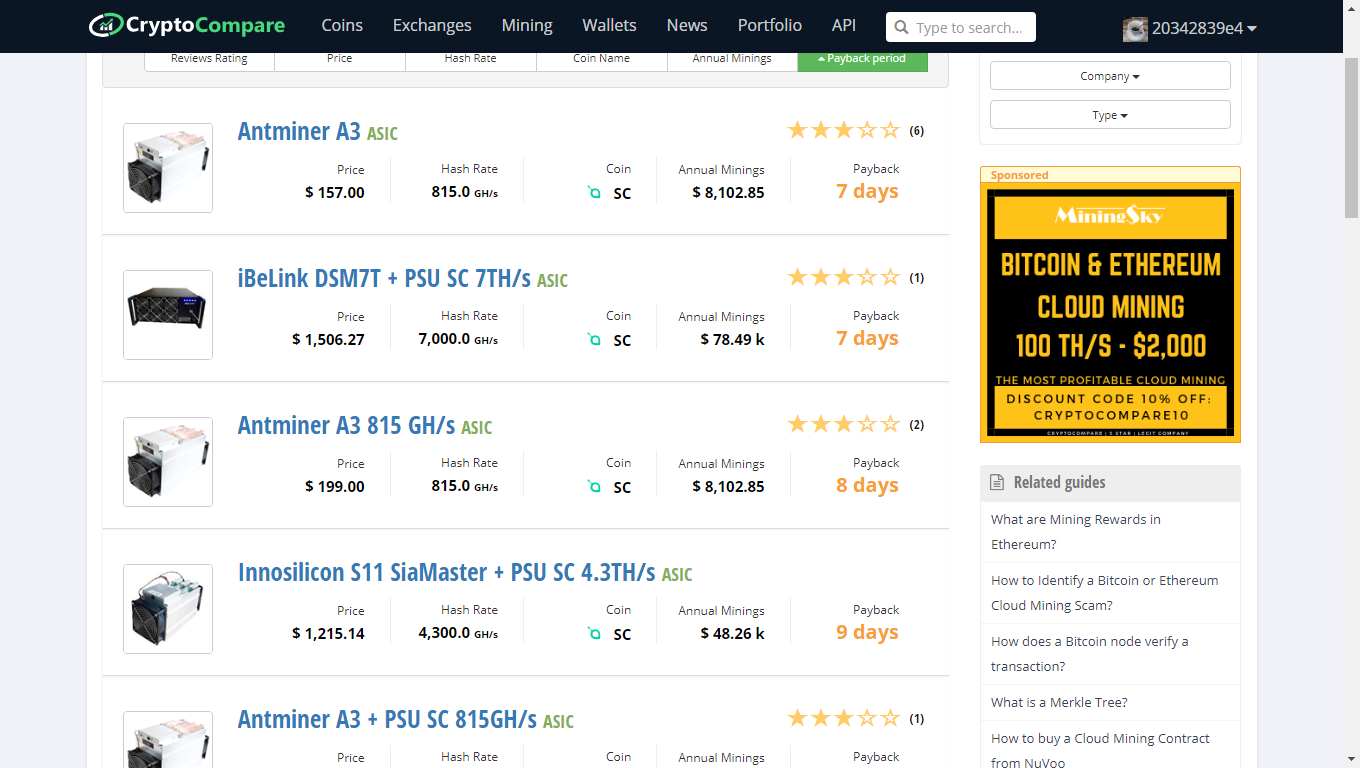Switch to sorting by Coin Name
This screenshot has height=768, width=1360.
(601, 57)
